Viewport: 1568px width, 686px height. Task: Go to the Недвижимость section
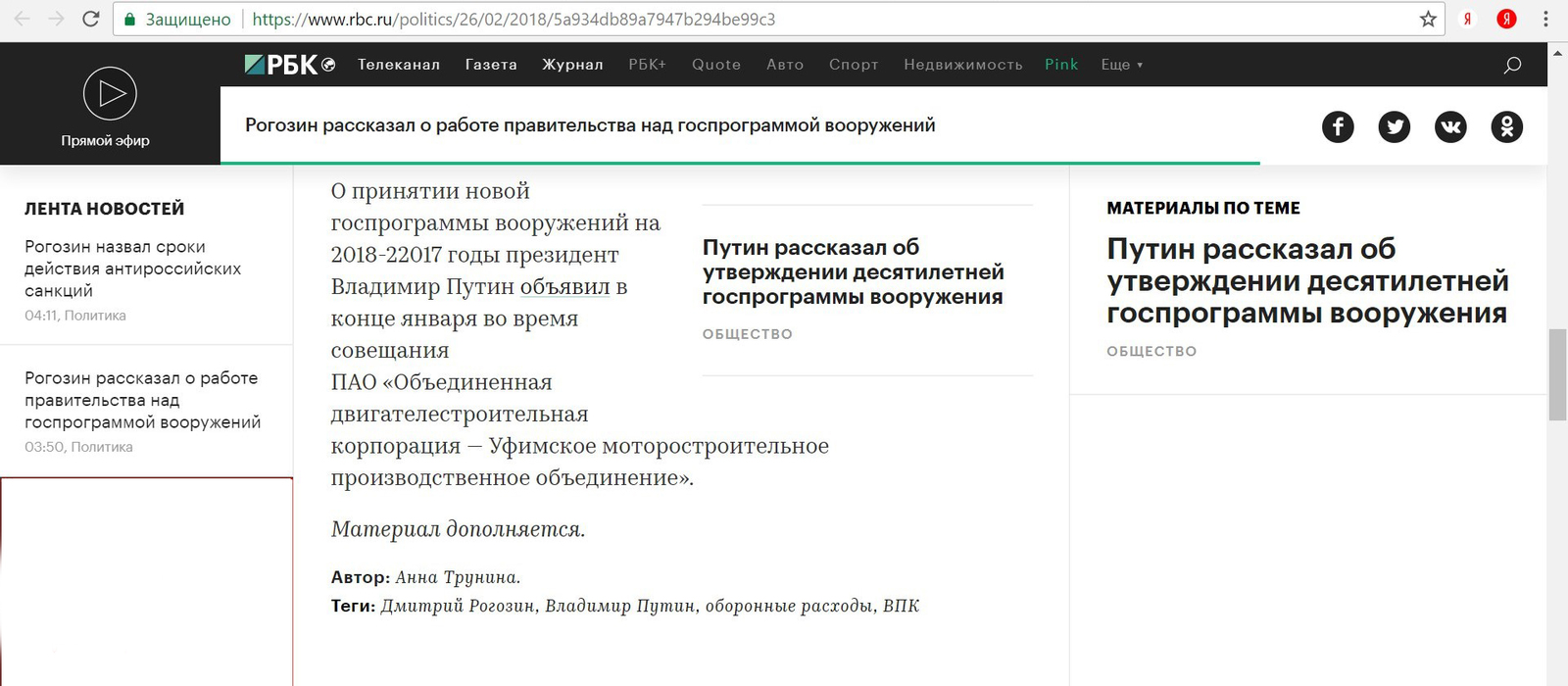[x=962, y=65]
